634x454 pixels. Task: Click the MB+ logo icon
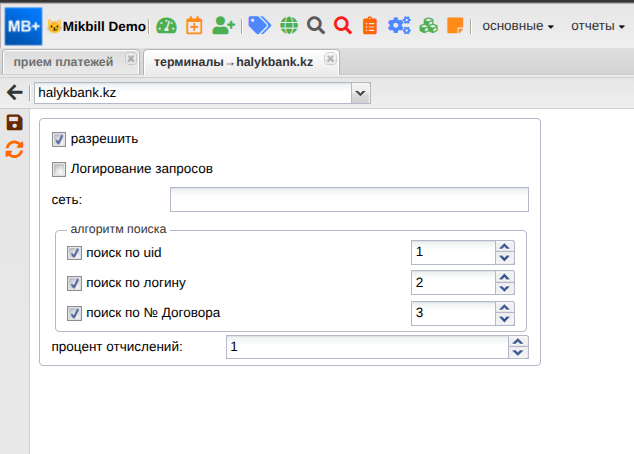(23, 26)
